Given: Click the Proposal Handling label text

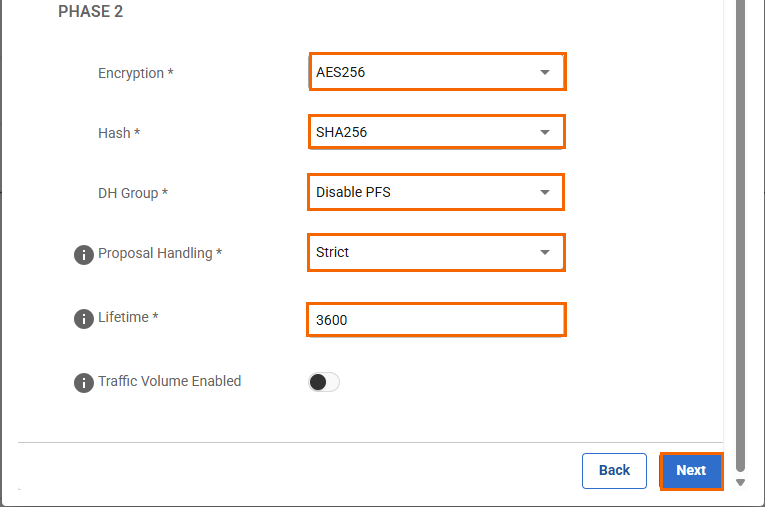Looking at the screenshot, I should click(159, 253).
